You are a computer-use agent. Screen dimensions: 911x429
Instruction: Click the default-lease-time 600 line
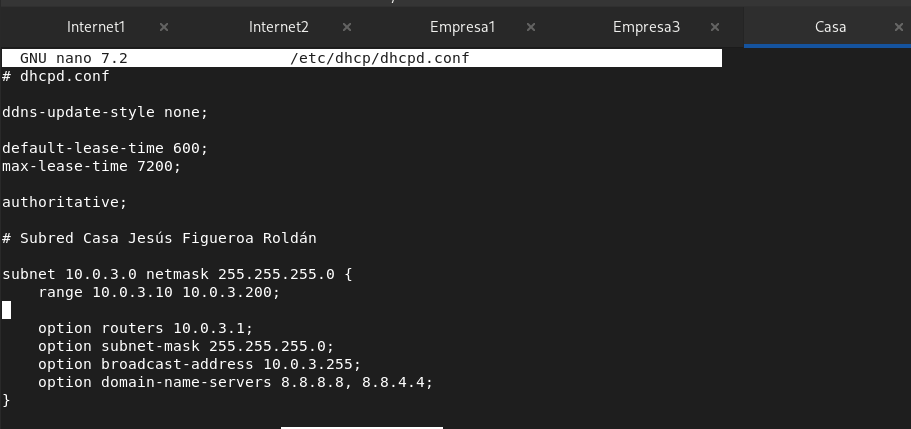tap(105, 148)
